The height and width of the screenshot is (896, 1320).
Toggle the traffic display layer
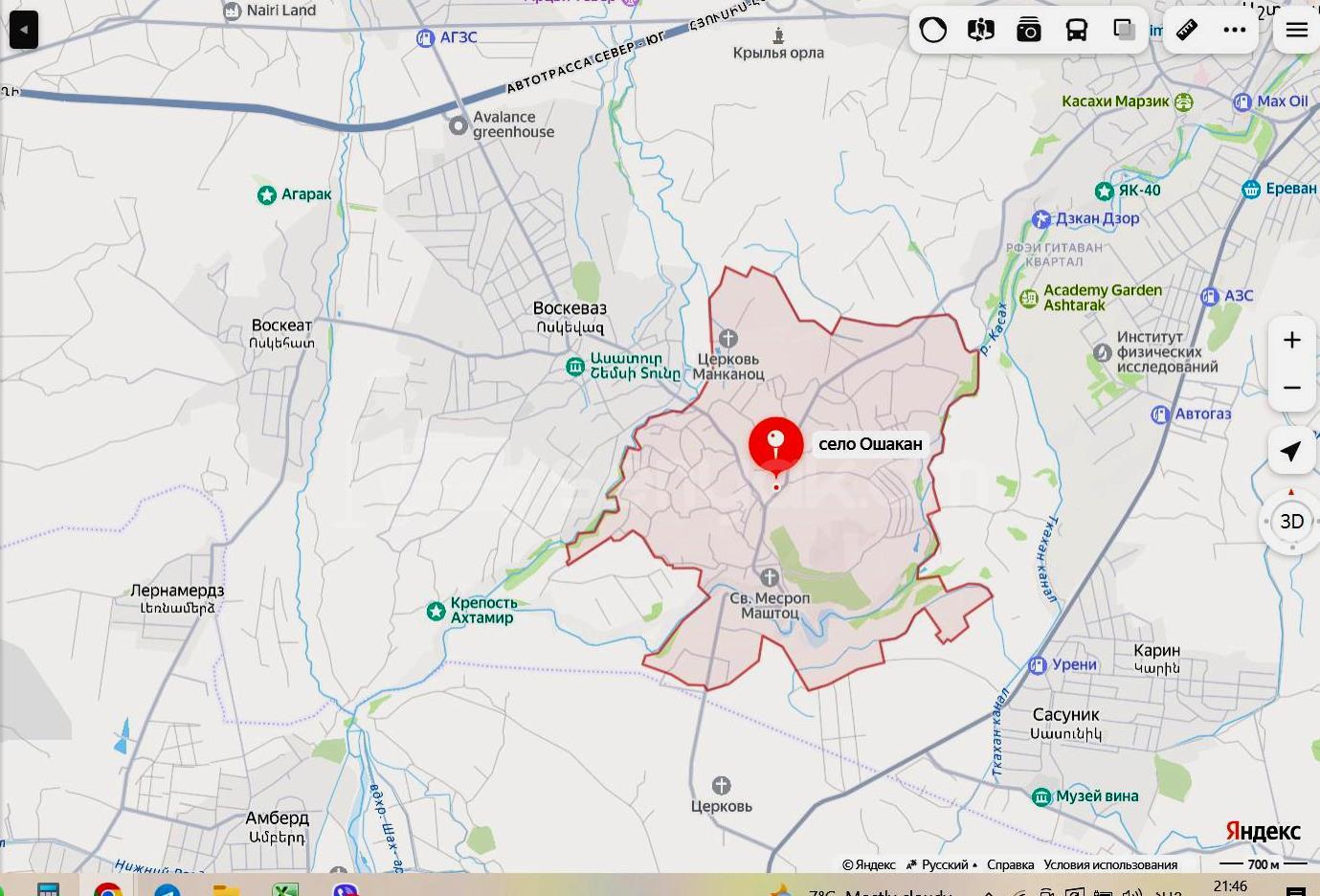pyautogui.click(x=933, y=30)
